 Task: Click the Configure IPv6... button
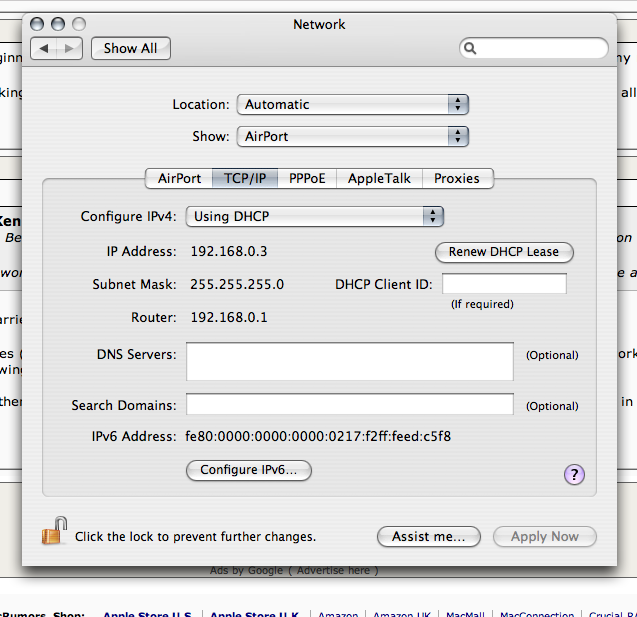point(249,470)
